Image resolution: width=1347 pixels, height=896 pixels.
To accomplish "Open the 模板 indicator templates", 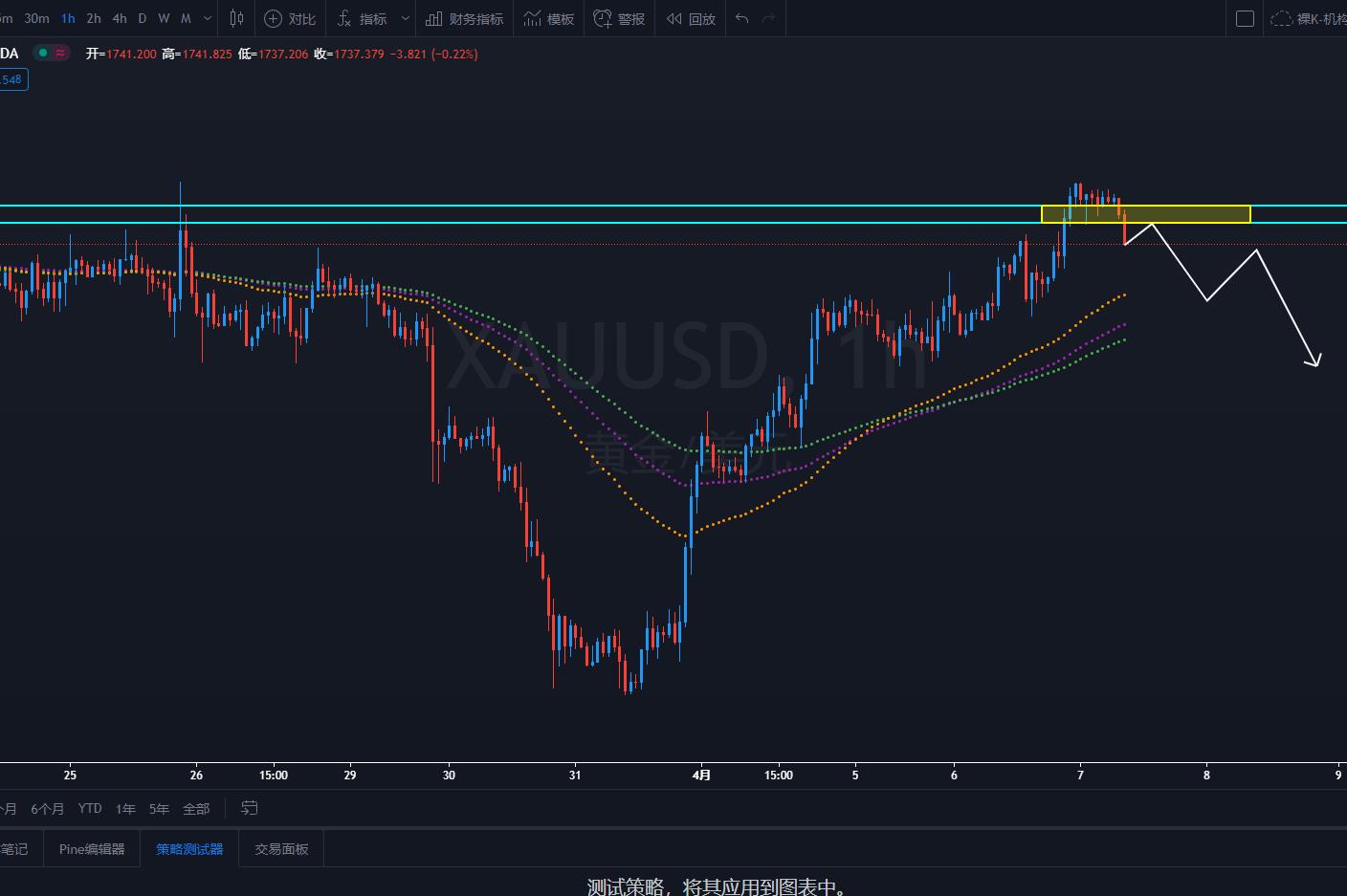I will [x=549, y=18].
